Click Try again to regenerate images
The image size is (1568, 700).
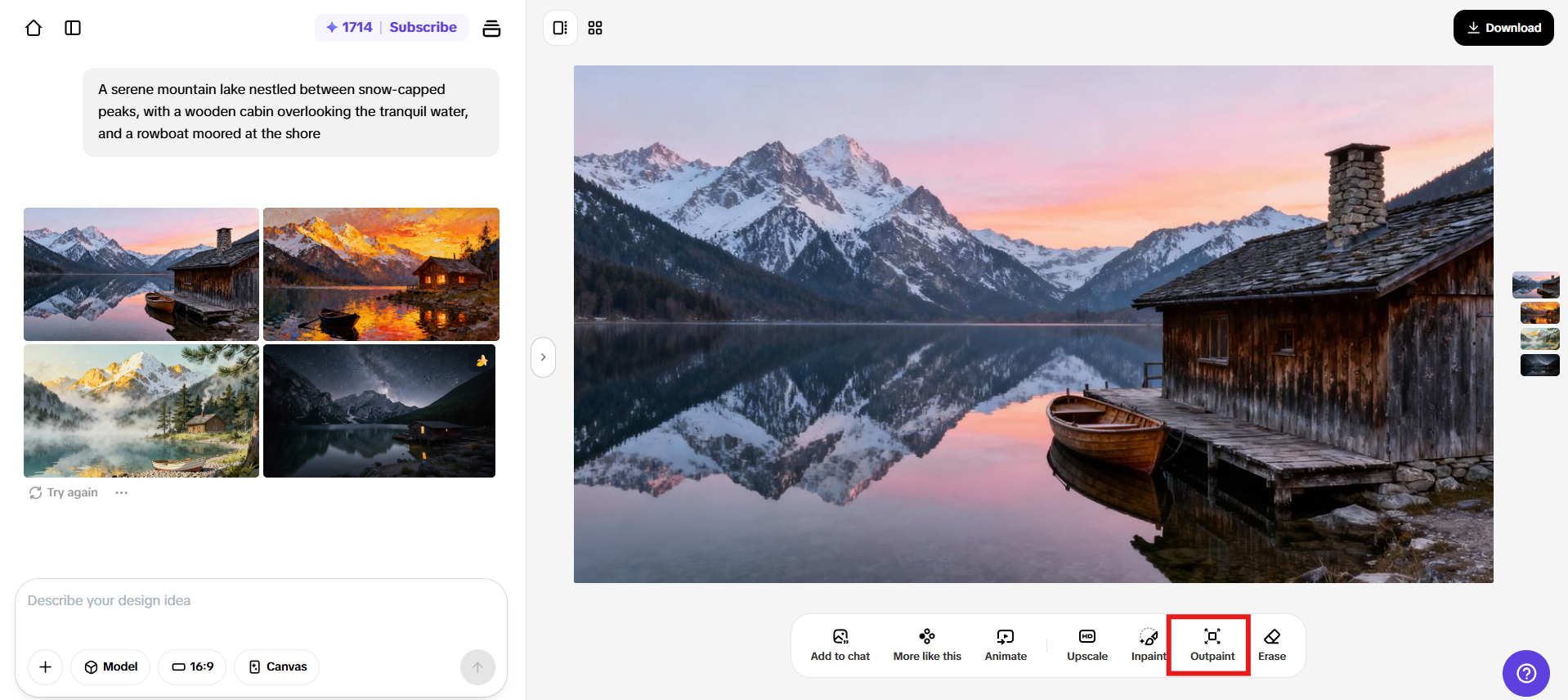[x=64, y=492]
